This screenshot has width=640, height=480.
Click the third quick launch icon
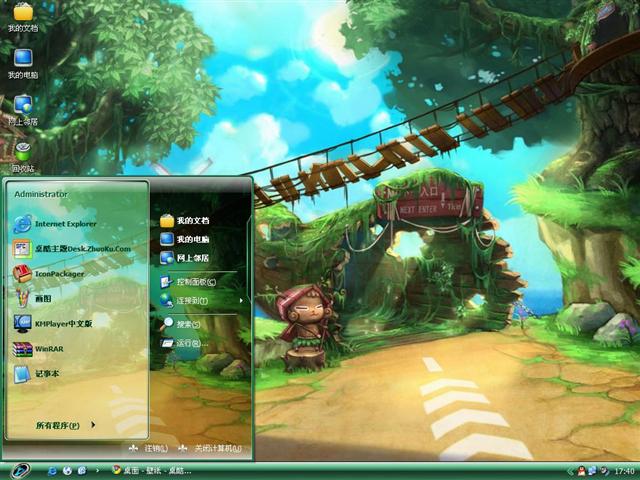pos(82,471)
